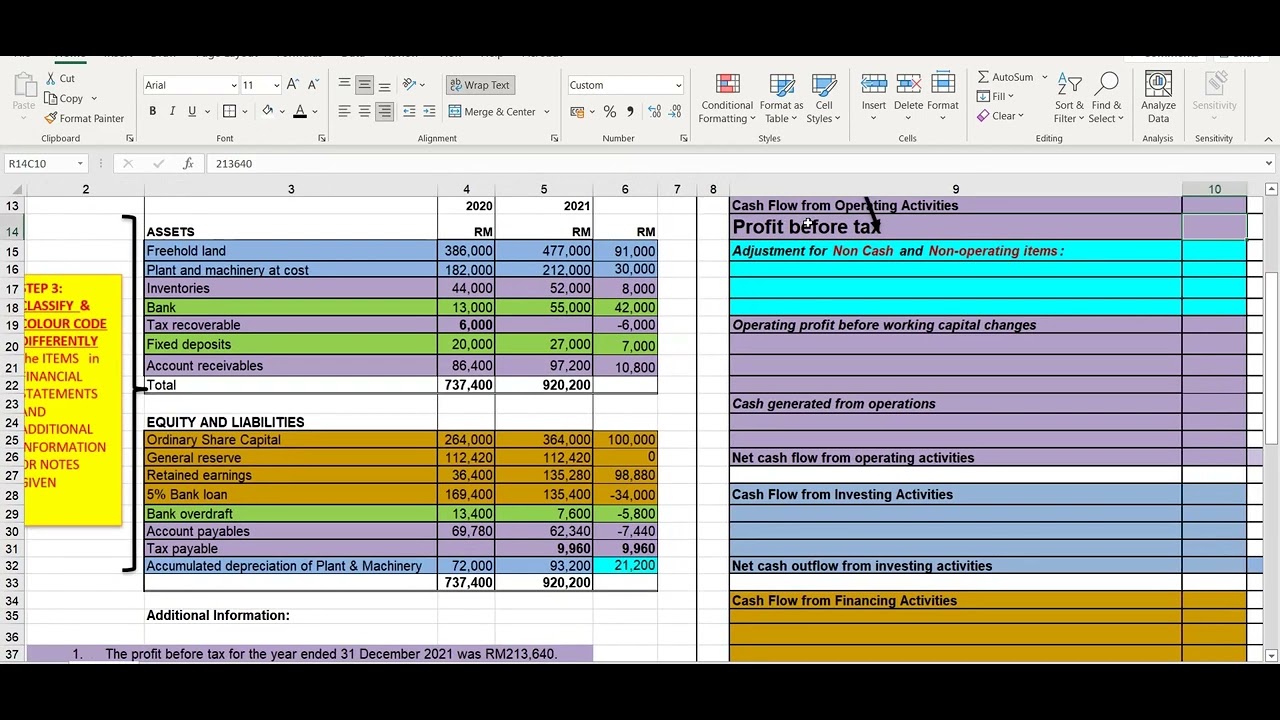Image resolution: width=1280 pixels, height=720 pixels.
Task: Open the Fill Color dropdown arrow
Action: [282, 112]
